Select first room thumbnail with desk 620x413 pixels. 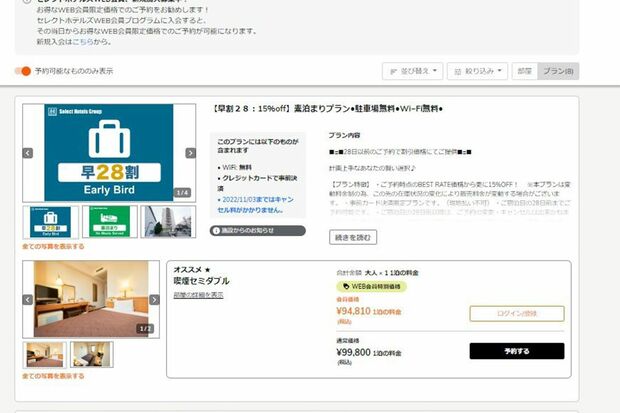[x=45, y=355]
